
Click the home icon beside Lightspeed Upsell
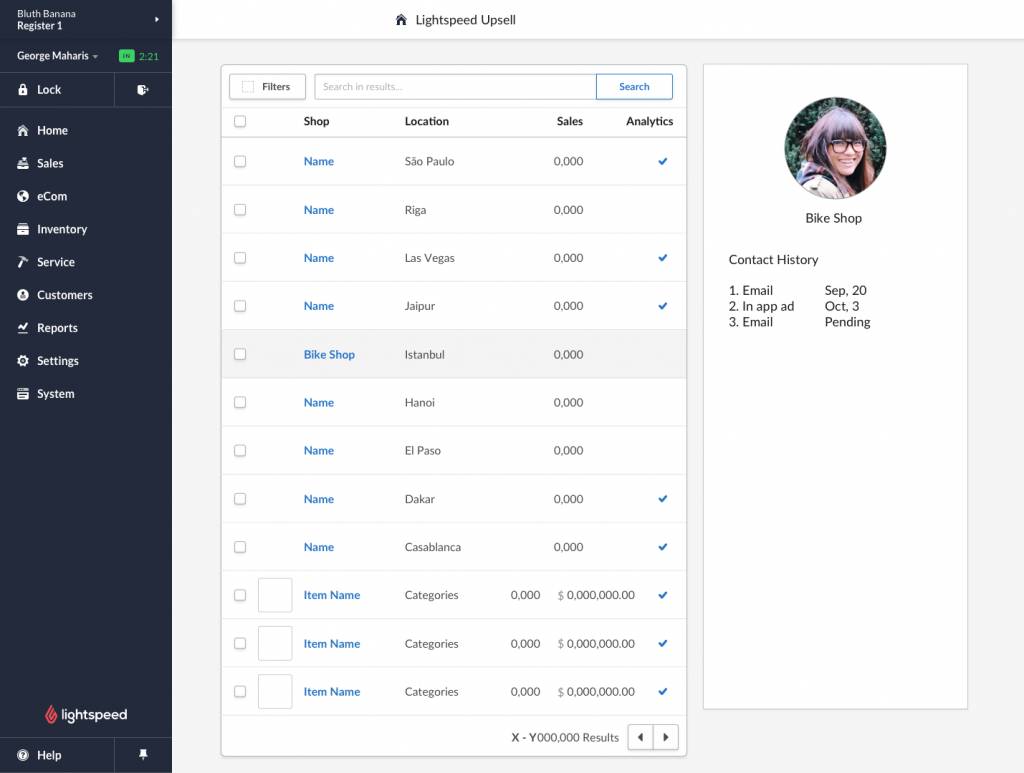[401, 20]
